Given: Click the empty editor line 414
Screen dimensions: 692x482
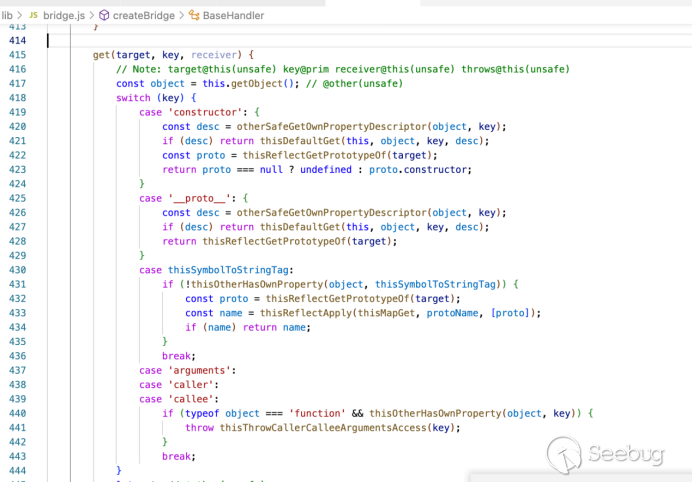Looking at the screenshot, I should tap(369, 41).
